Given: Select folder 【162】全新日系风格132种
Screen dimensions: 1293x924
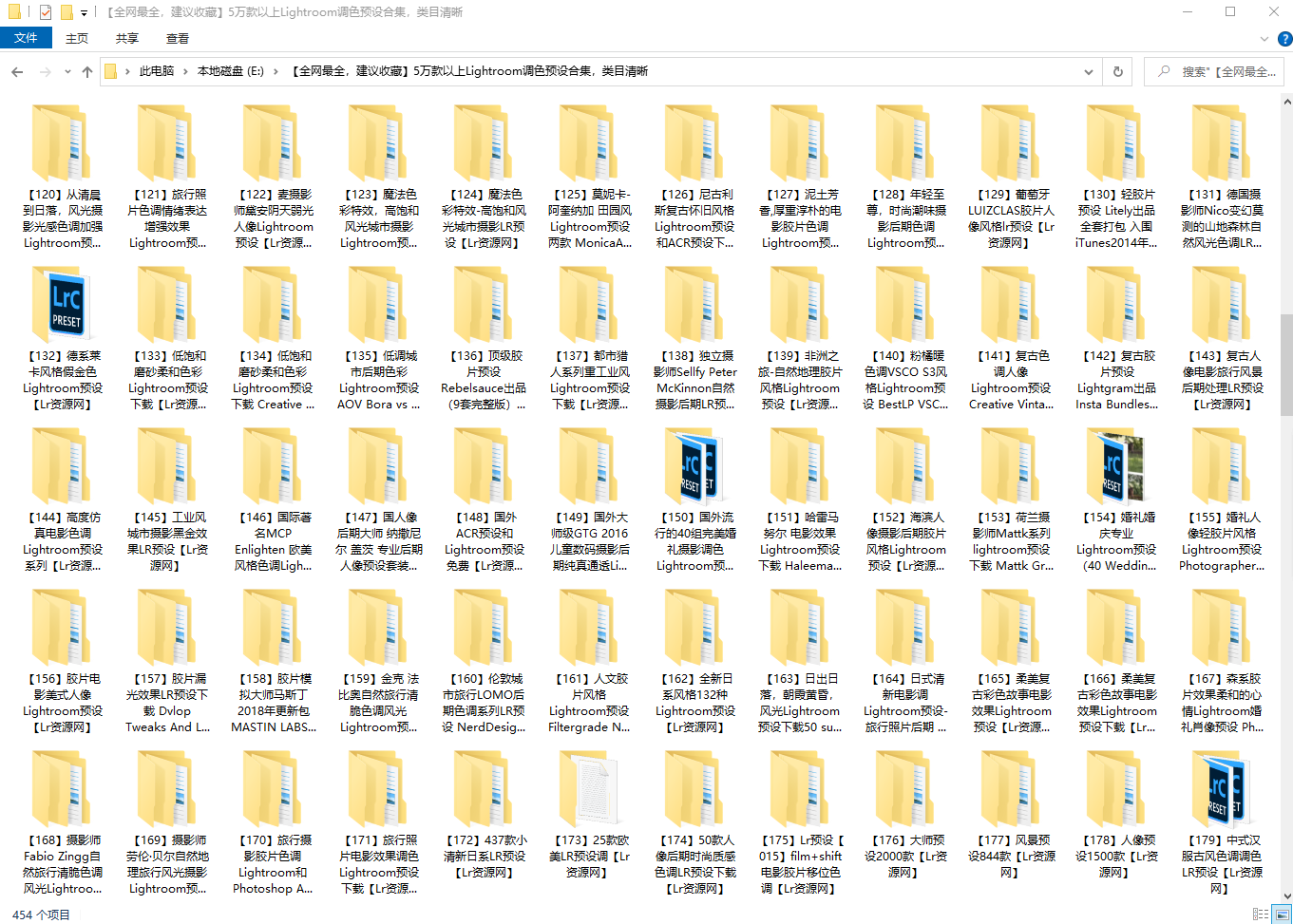Looking at the screenshot, I should pos(695,661).
